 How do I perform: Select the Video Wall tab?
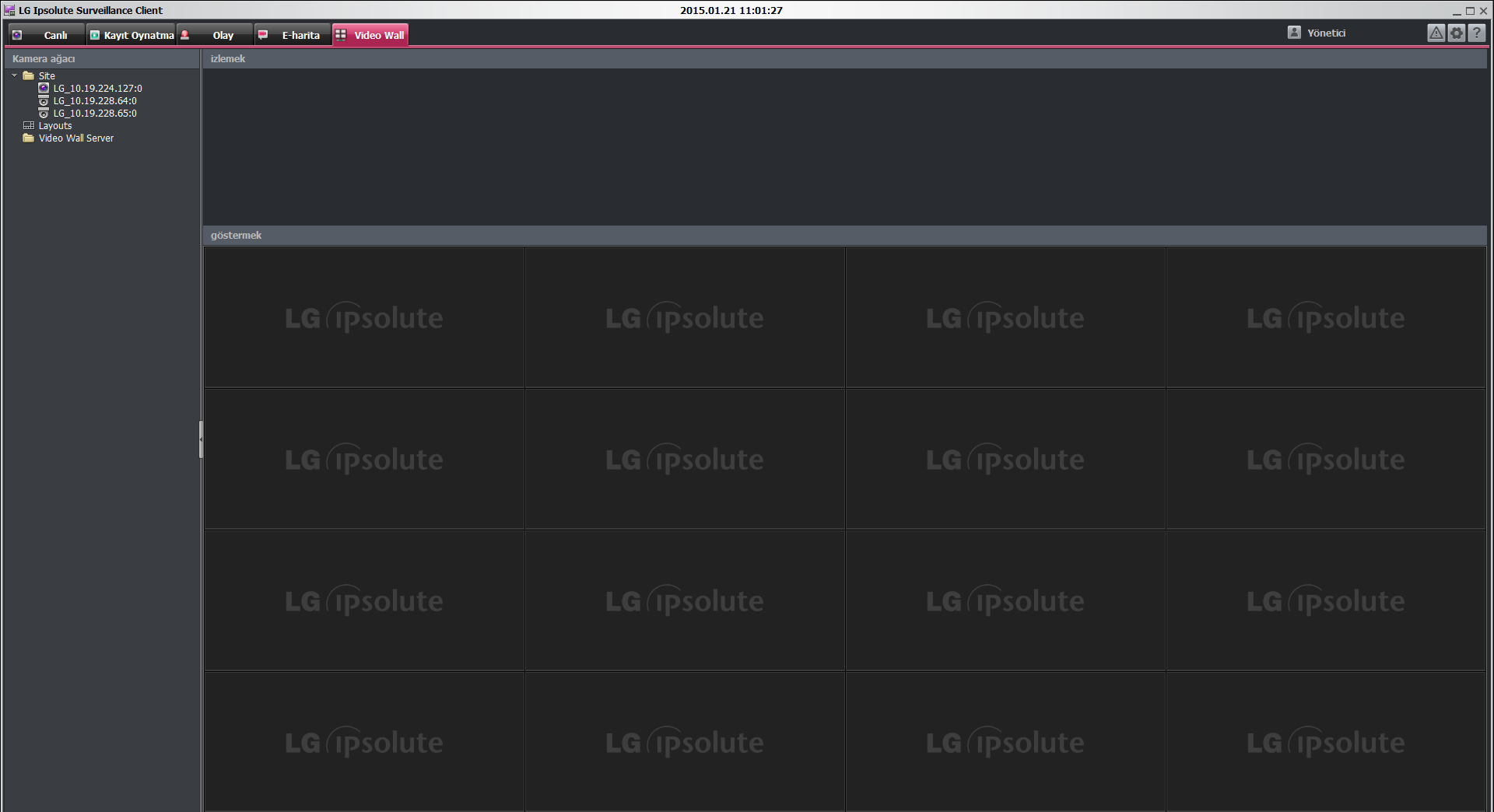(370, 35)
